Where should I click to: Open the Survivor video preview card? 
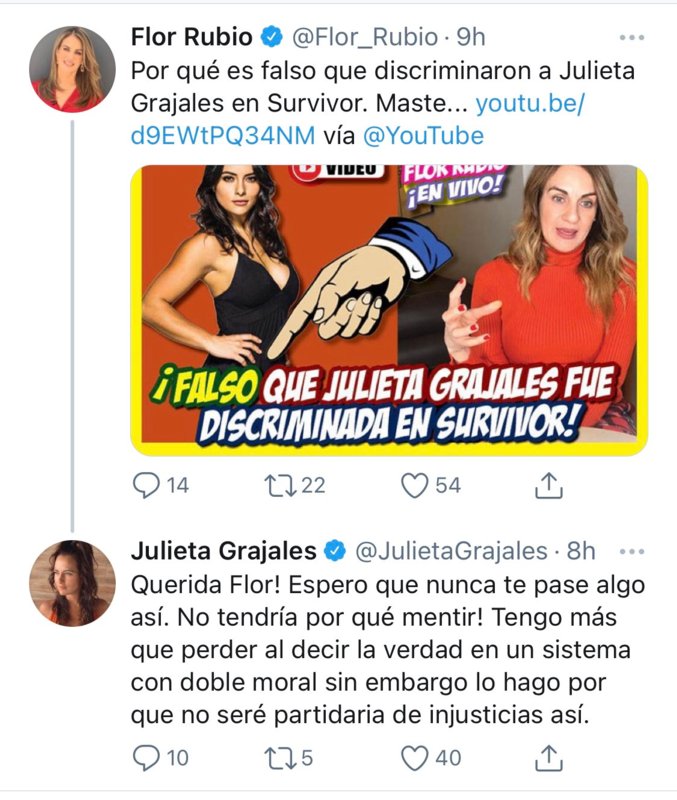[x=389, y=310]
